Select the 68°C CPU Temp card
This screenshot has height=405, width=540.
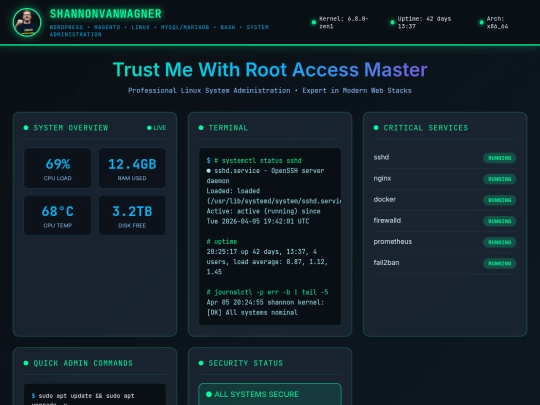(58, 216)
